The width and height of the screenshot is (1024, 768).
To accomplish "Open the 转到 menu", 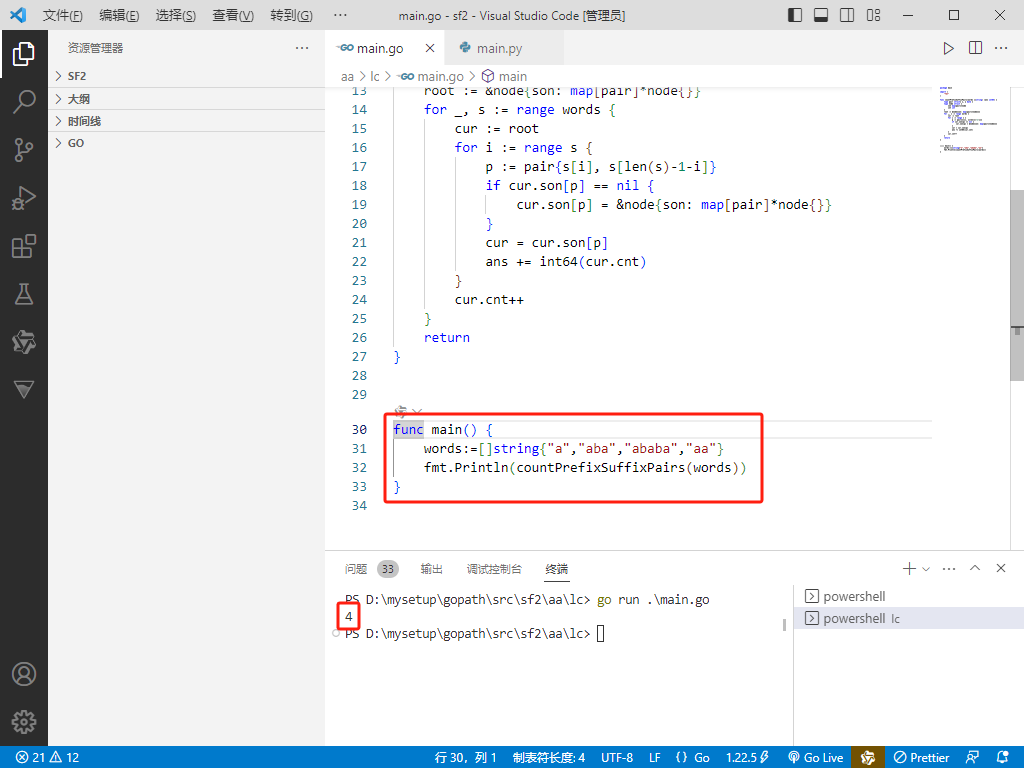I will pos(291,15).
